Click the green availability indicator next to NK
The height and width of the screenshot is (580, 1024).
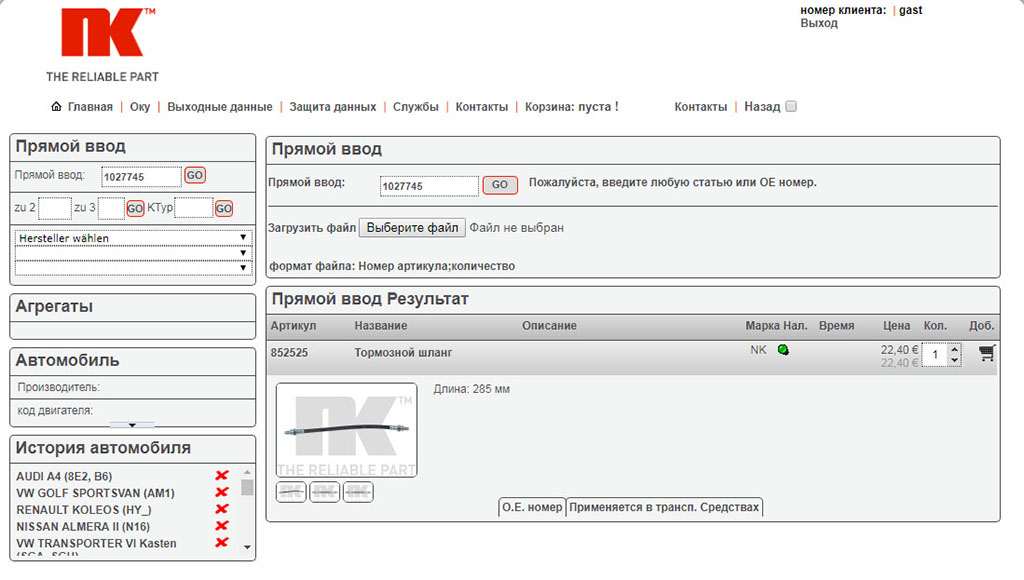tap(783, 350)
